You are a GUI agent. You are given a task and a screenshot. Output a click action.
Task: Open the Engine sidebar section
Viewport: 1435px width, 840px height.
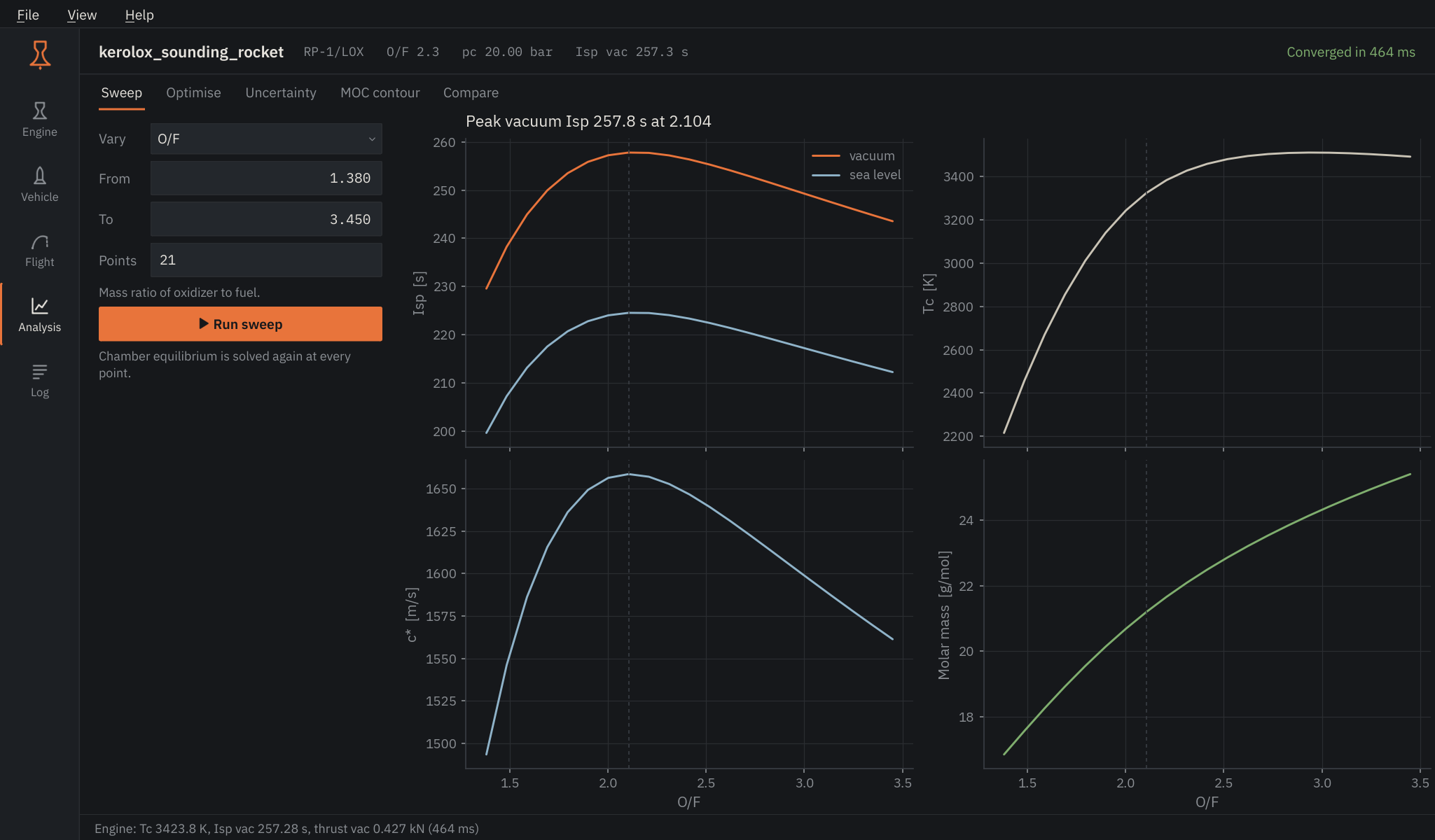[40, 120]
